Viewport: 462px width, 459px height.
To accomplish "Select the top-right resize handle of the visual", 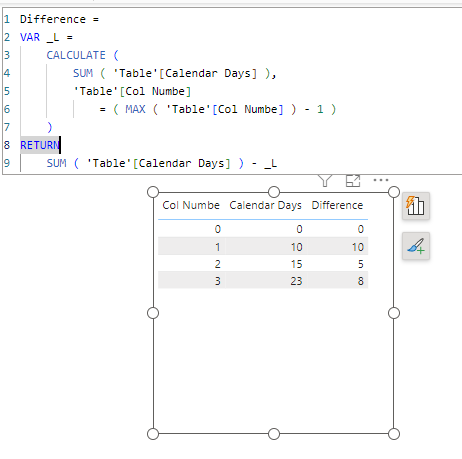I will coord(394,192).
